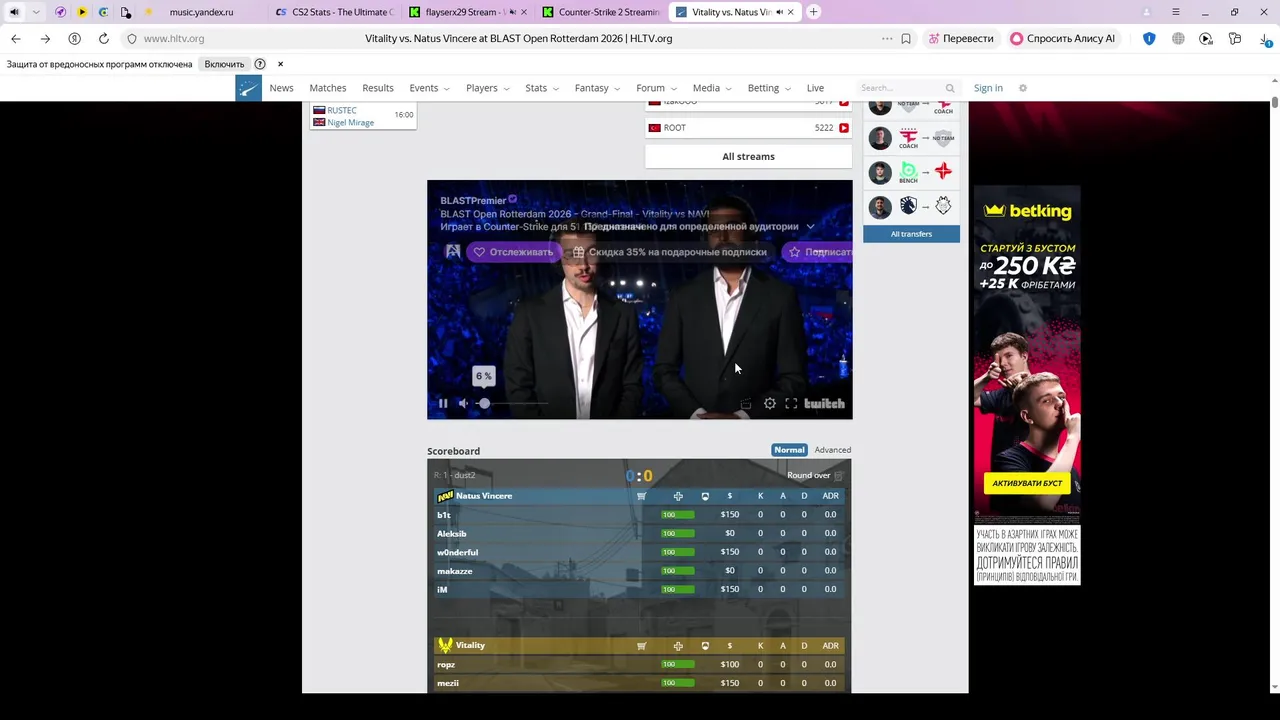Click the HLTV search field
Screen dimensions: 1280x720
pyautogui.click(x=900, y=88)
